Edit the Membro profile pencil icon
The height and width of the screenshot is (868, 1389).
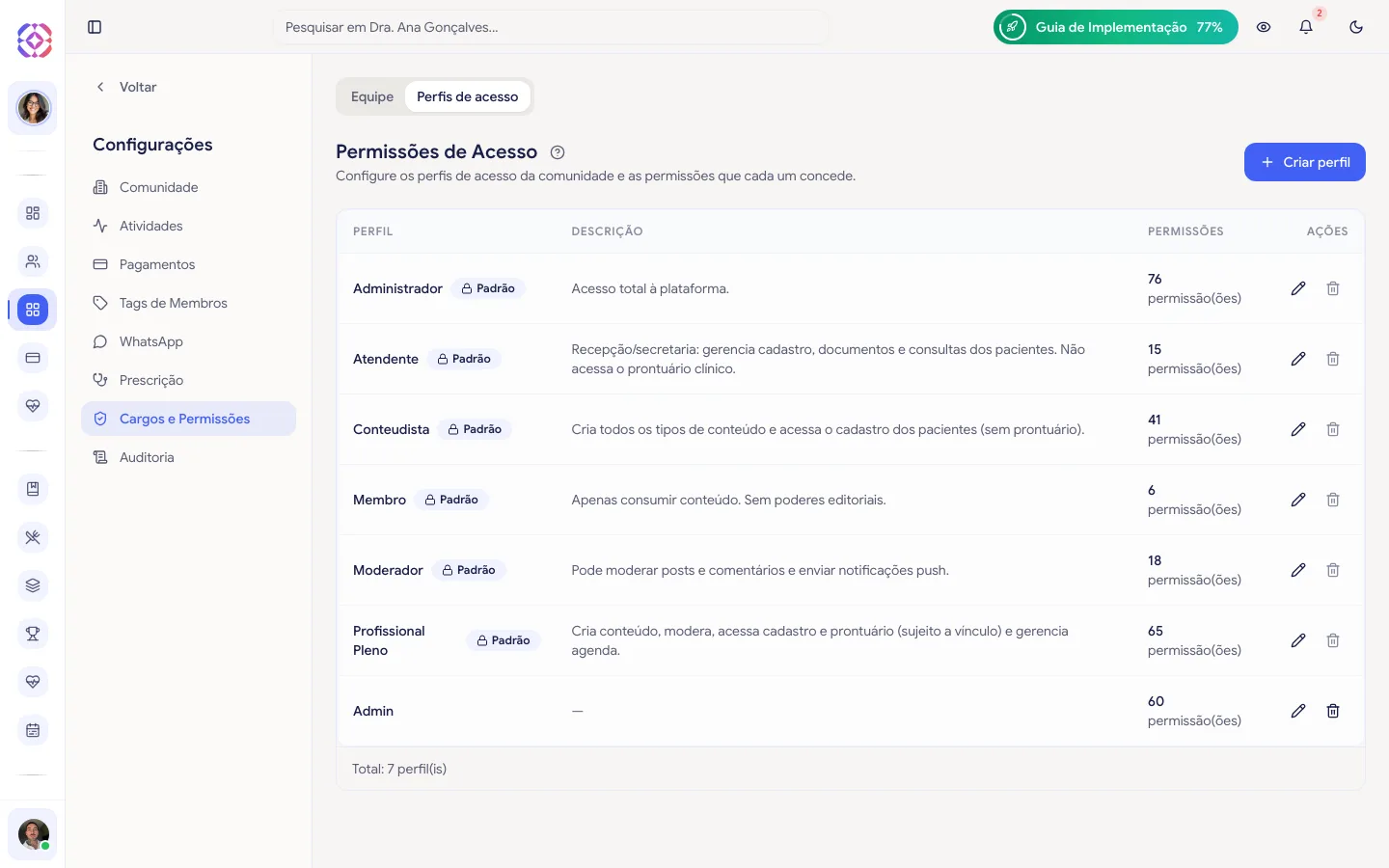click(x=1298, y=500)
